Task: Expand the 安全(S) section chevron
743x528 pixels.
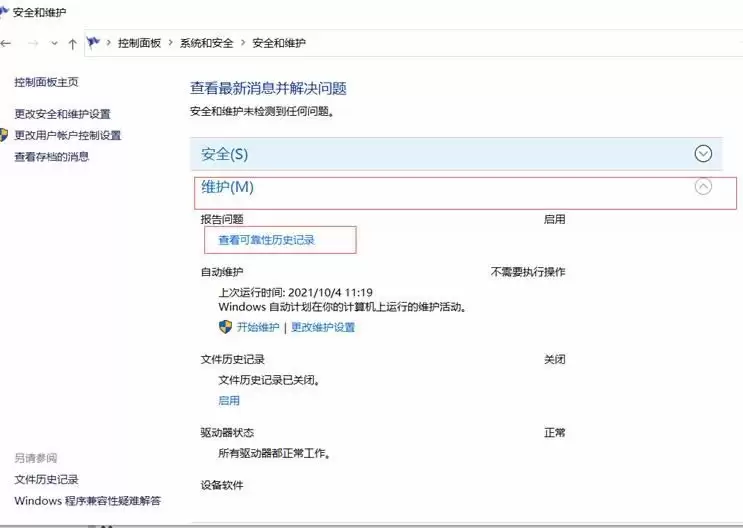Action: 703,154
